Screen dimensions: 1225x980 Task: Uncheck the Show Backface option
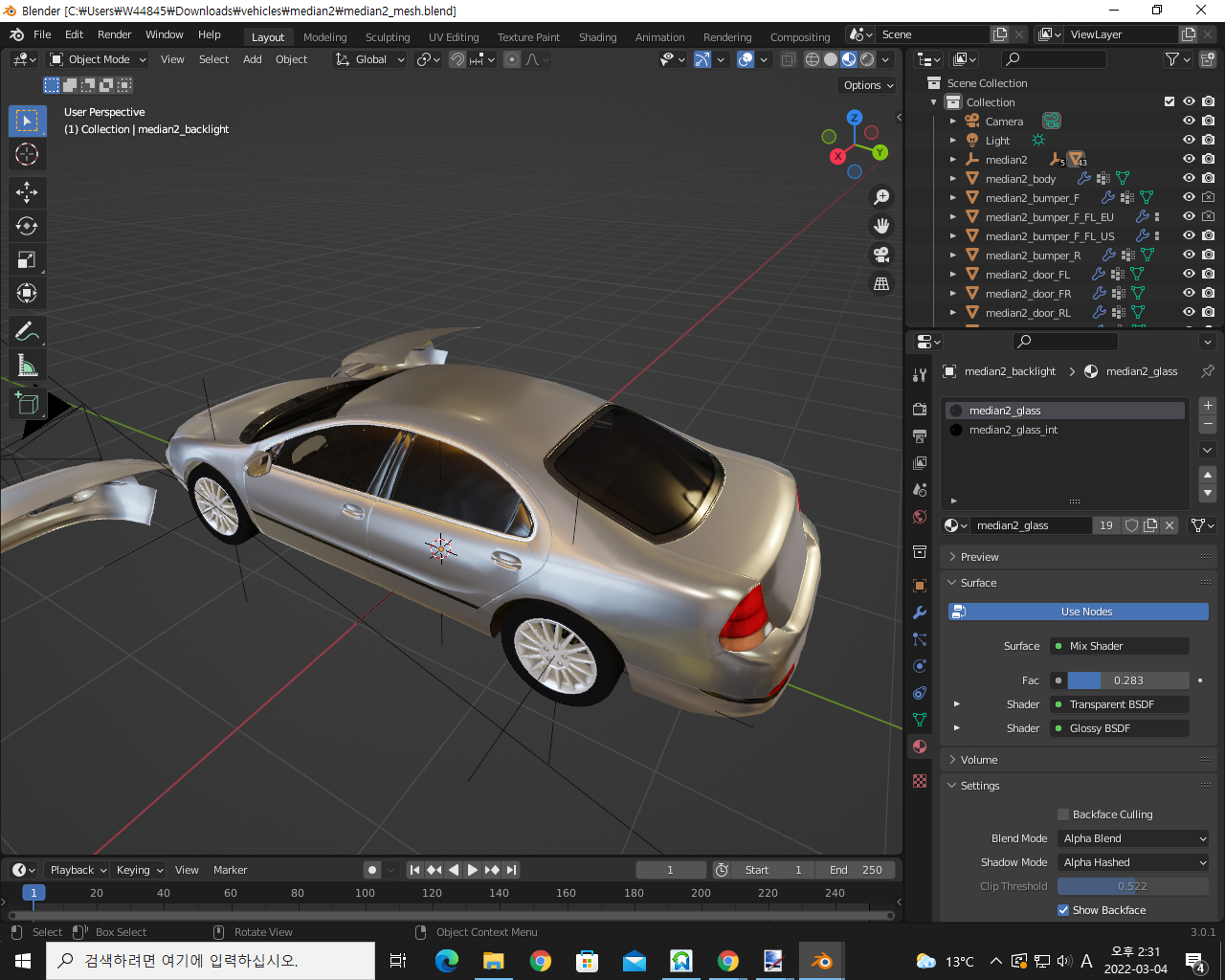[1063, 910]
